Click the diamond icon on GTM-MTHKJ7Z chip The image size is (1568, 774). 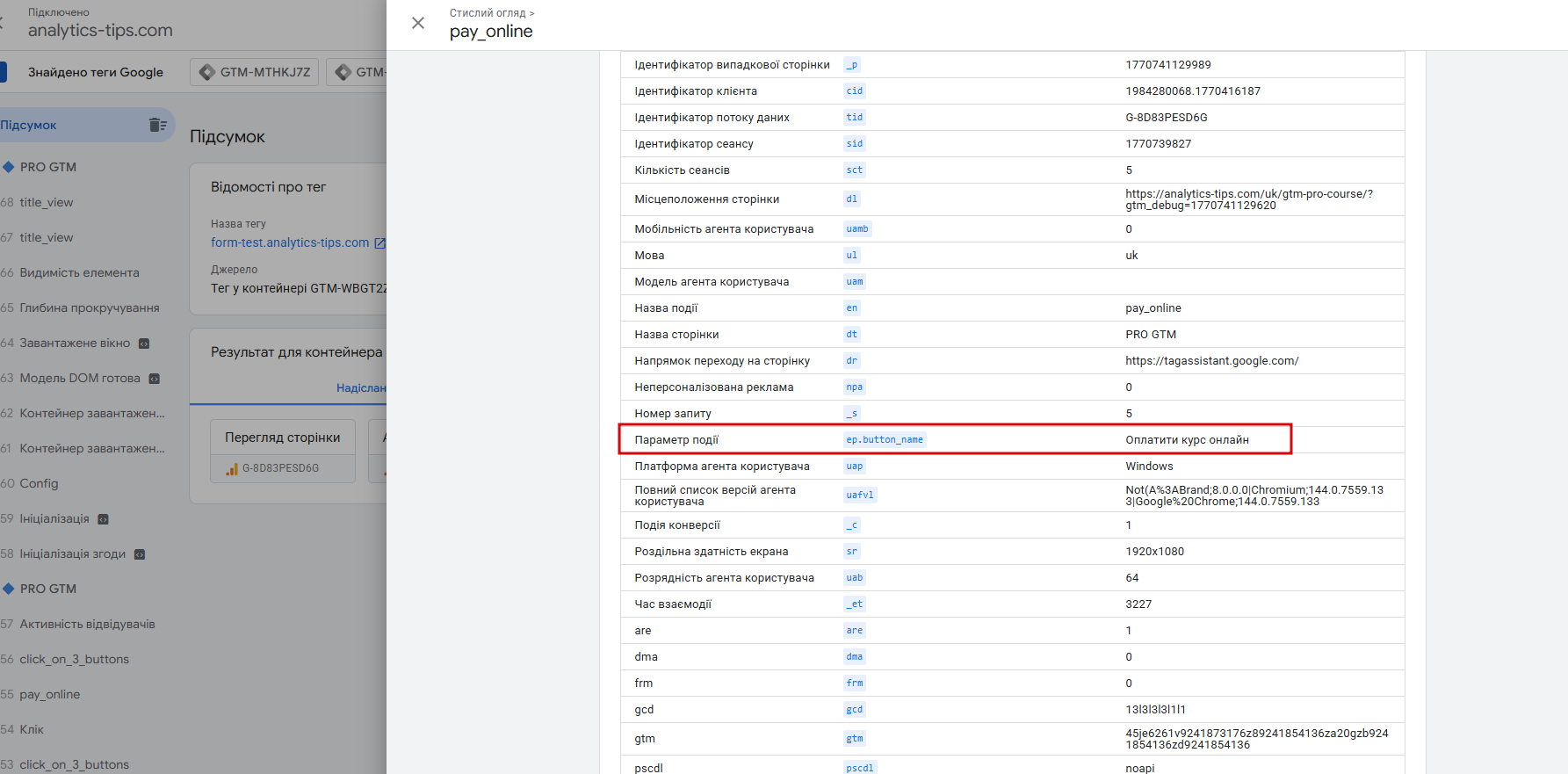[x=207, y=72]
